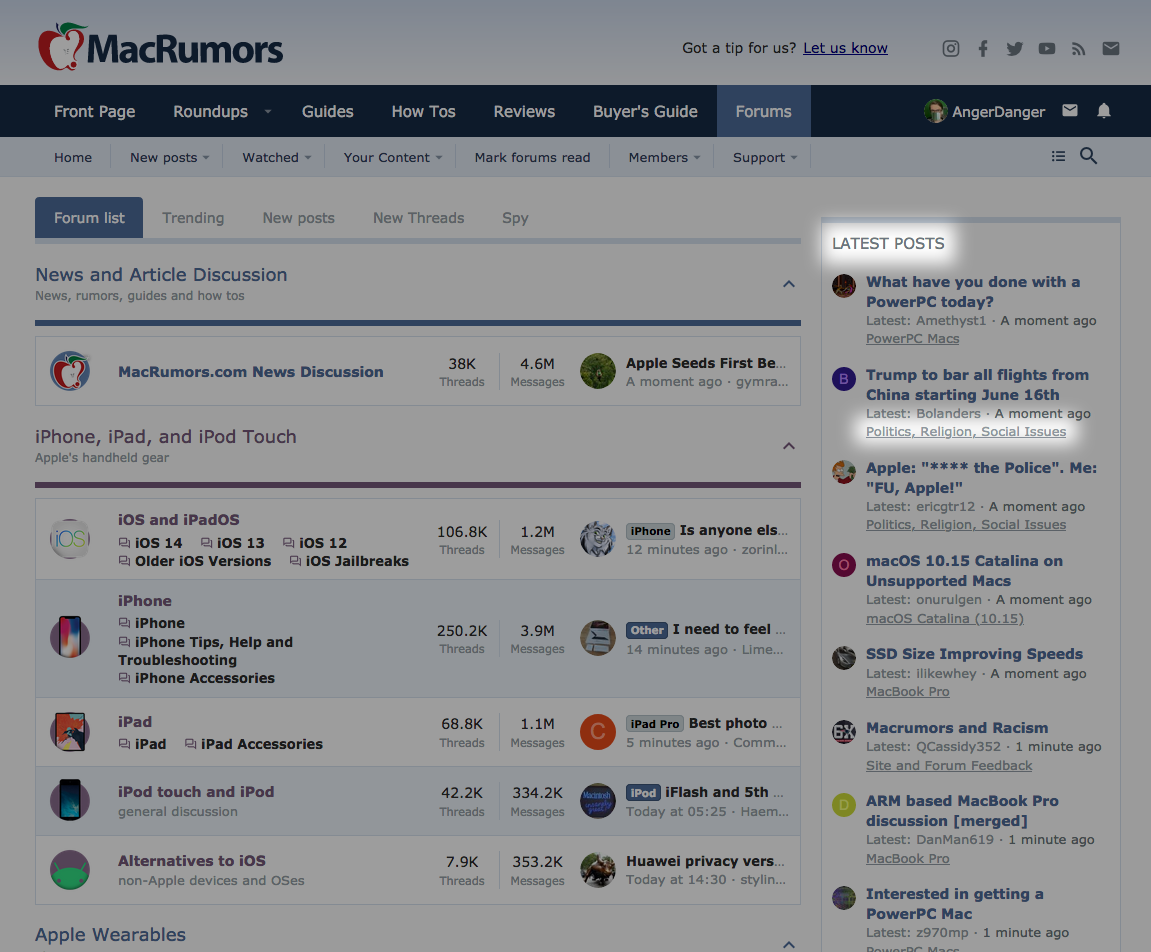Open Home in sub navigation
1151x952 pixels.
73,158
